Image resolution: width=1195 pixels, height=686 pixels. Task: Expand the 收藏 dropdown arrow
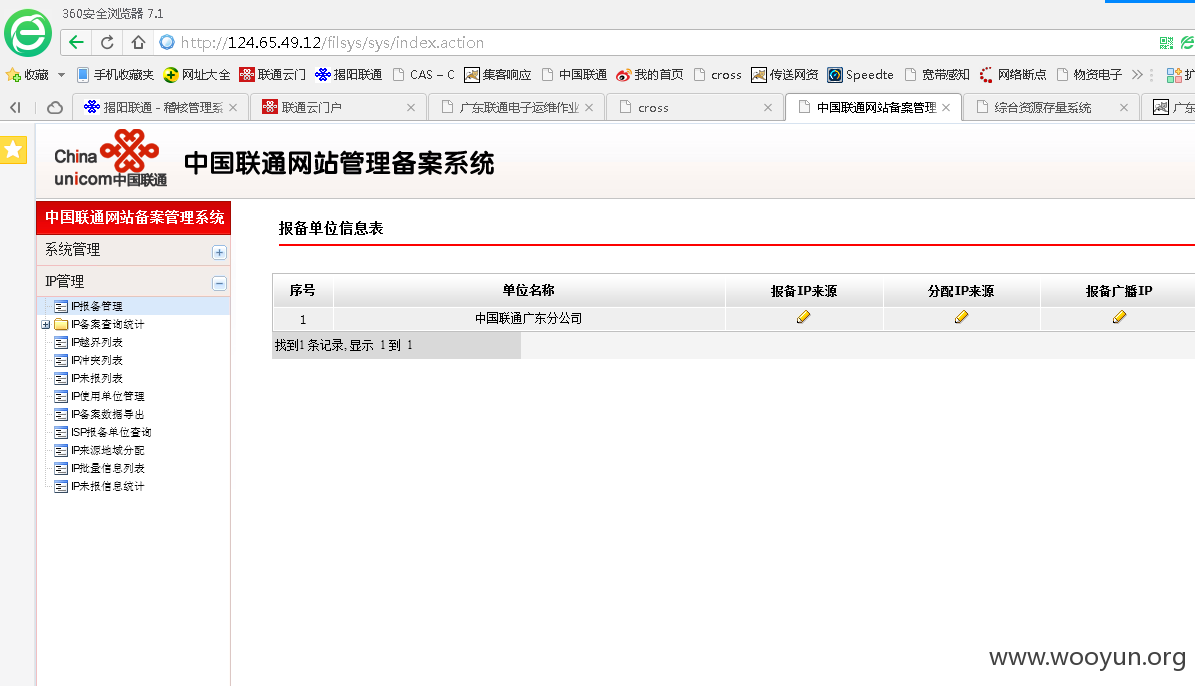click(x=62, y=75)
